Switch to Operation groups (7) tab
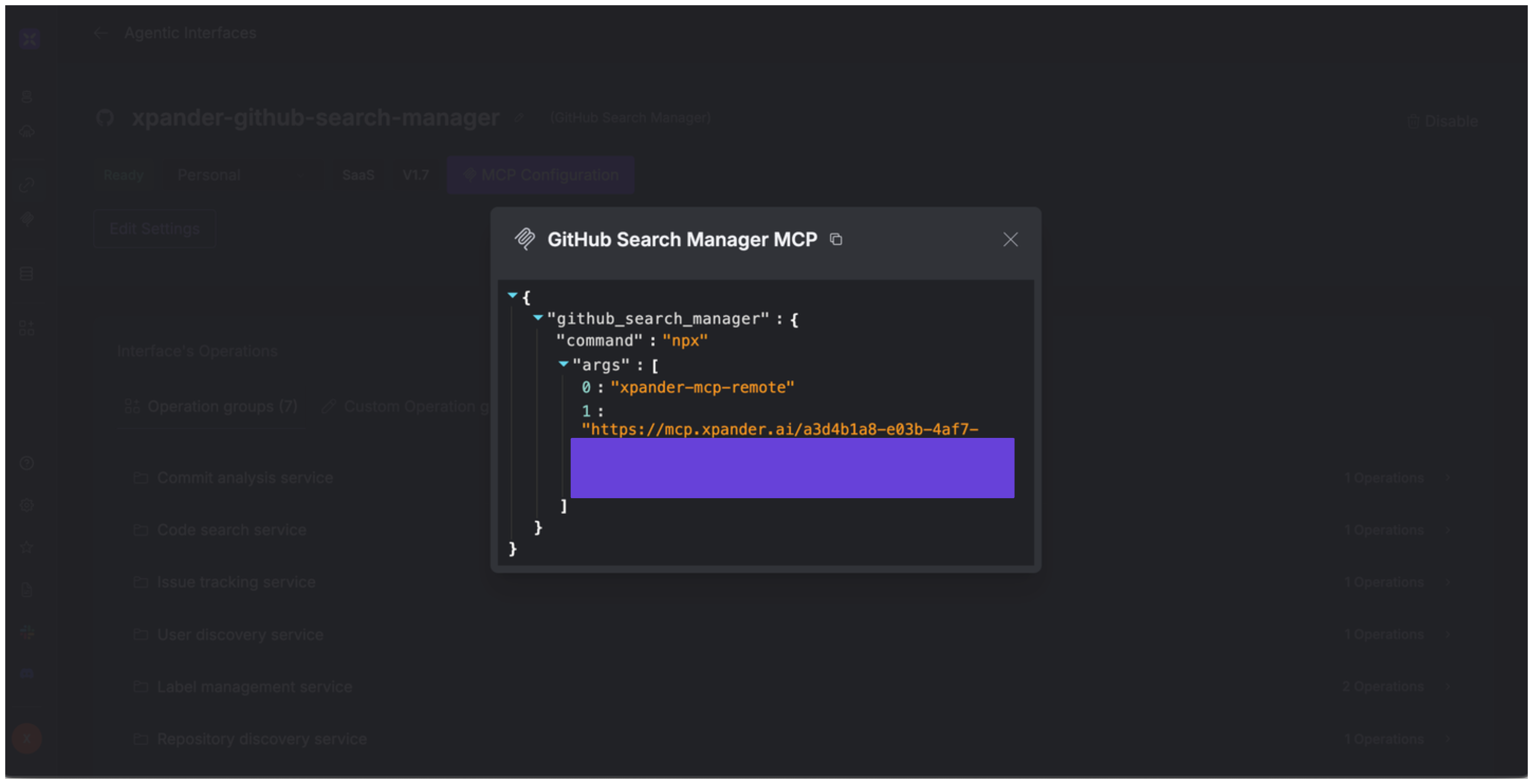The image size is (1533, 784). click(x=211, y=406)
